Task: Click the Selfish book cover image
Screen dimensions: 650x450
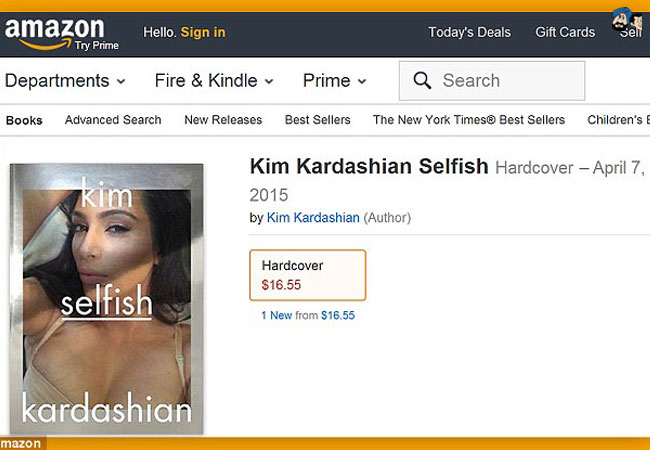Action: tap(106, 300)
